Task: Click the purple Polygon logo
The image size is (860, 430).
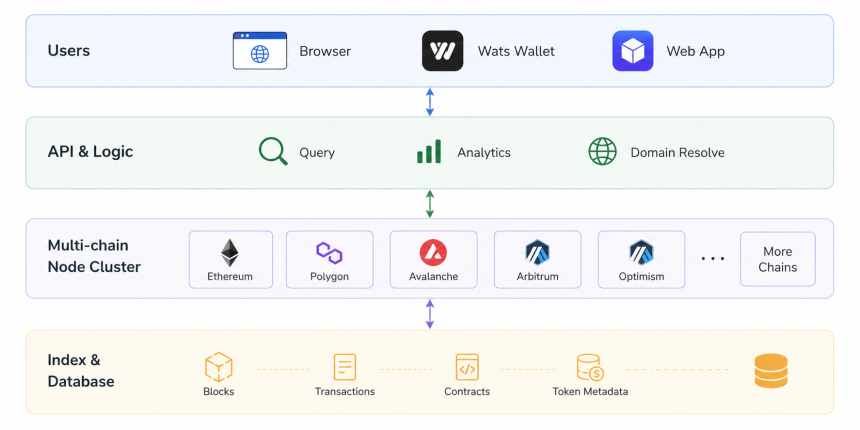Action: [x=329, y=252]
